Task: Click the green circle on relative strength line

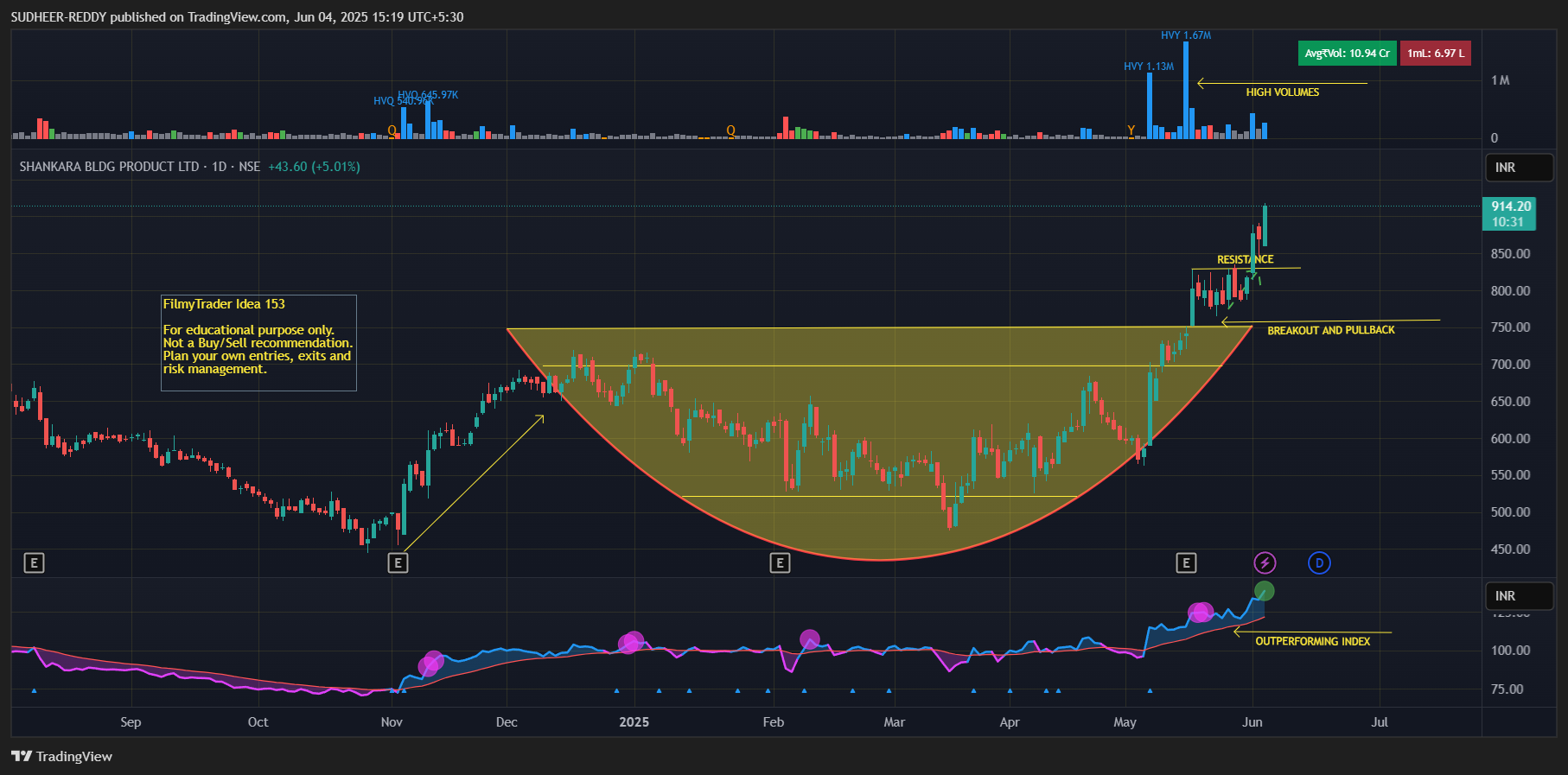Action: coord(1264,591)
